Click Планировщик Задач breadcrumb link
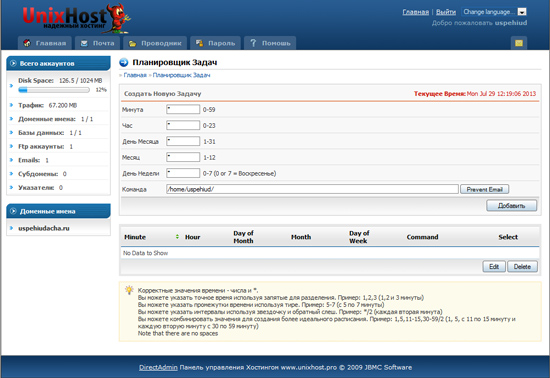550x378 pixels. coord(181,75)
